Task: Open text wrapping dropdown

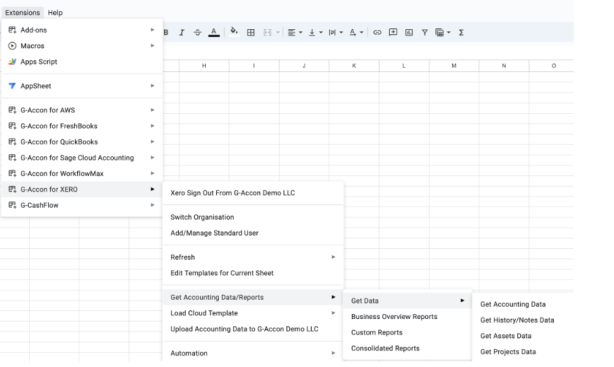Action: pos(336,33)
